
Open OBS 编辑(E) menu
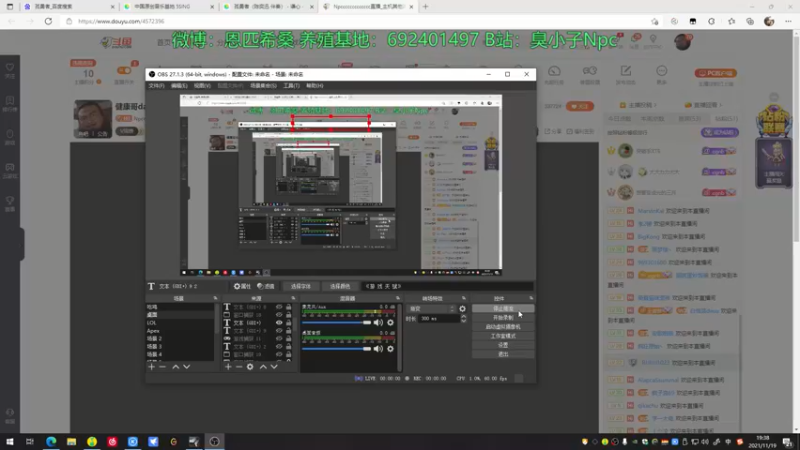click(x=179, y=86)
